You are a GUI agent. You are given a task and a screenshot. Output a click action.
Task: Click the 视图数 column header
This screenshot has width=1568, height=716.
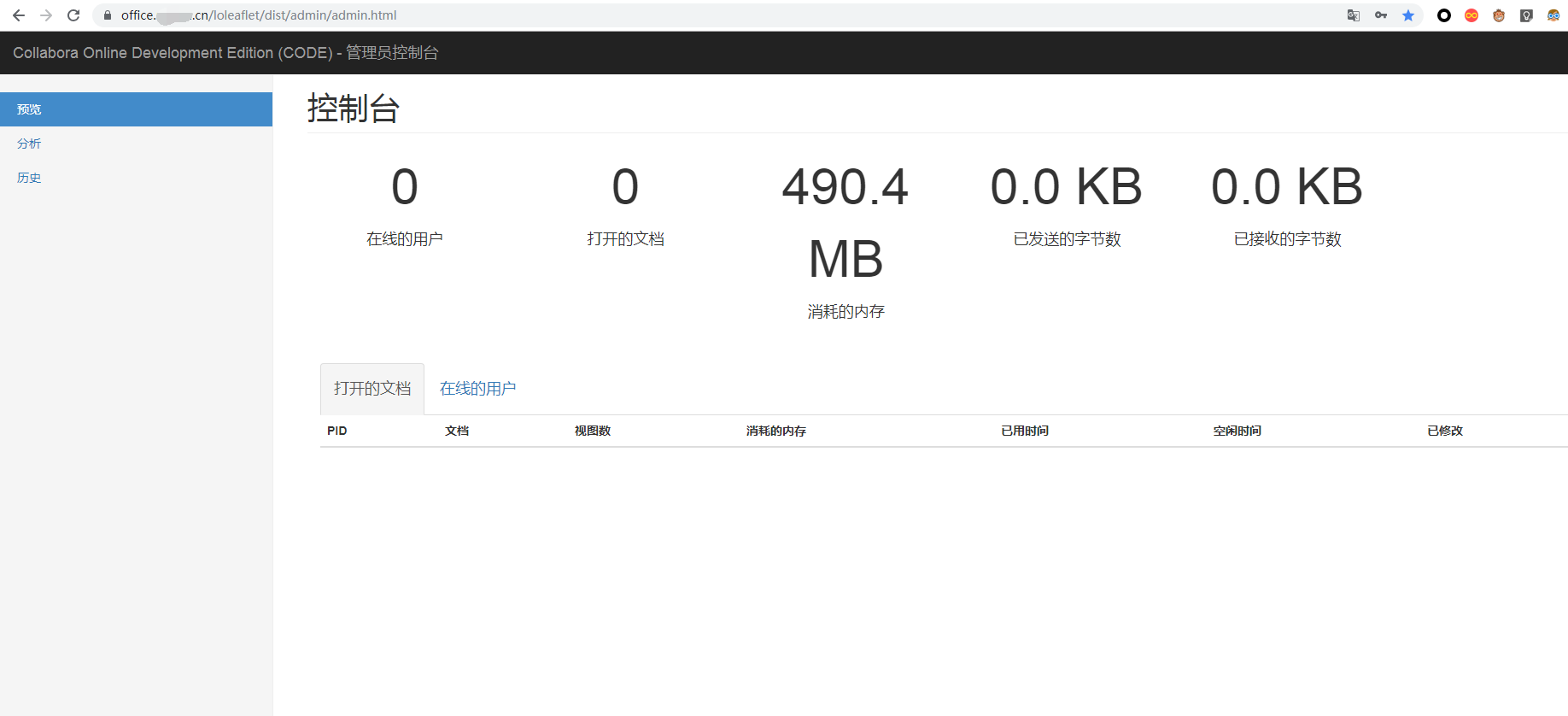[593, 431]
